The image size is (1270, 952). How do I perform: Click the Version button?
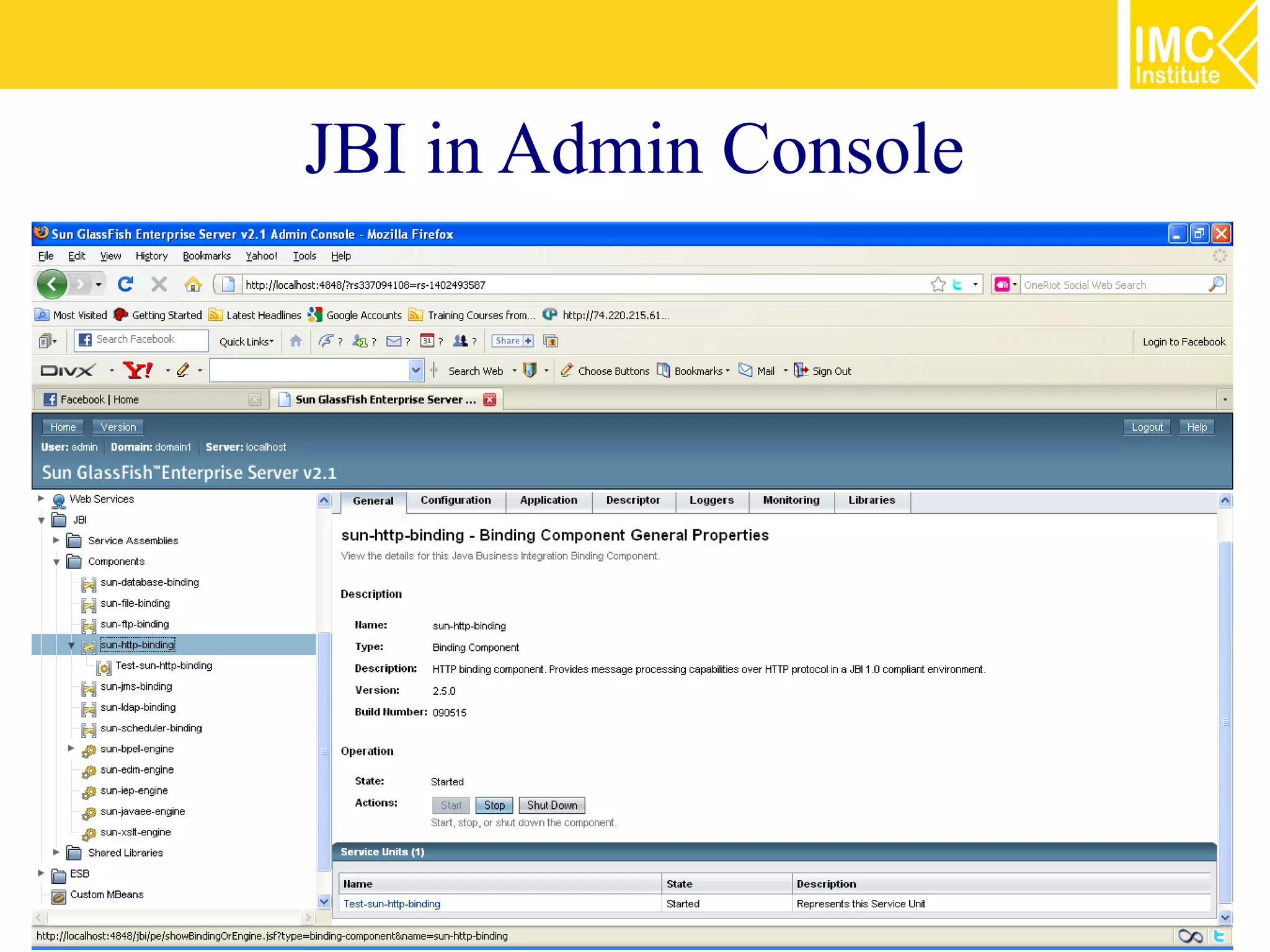118,427
